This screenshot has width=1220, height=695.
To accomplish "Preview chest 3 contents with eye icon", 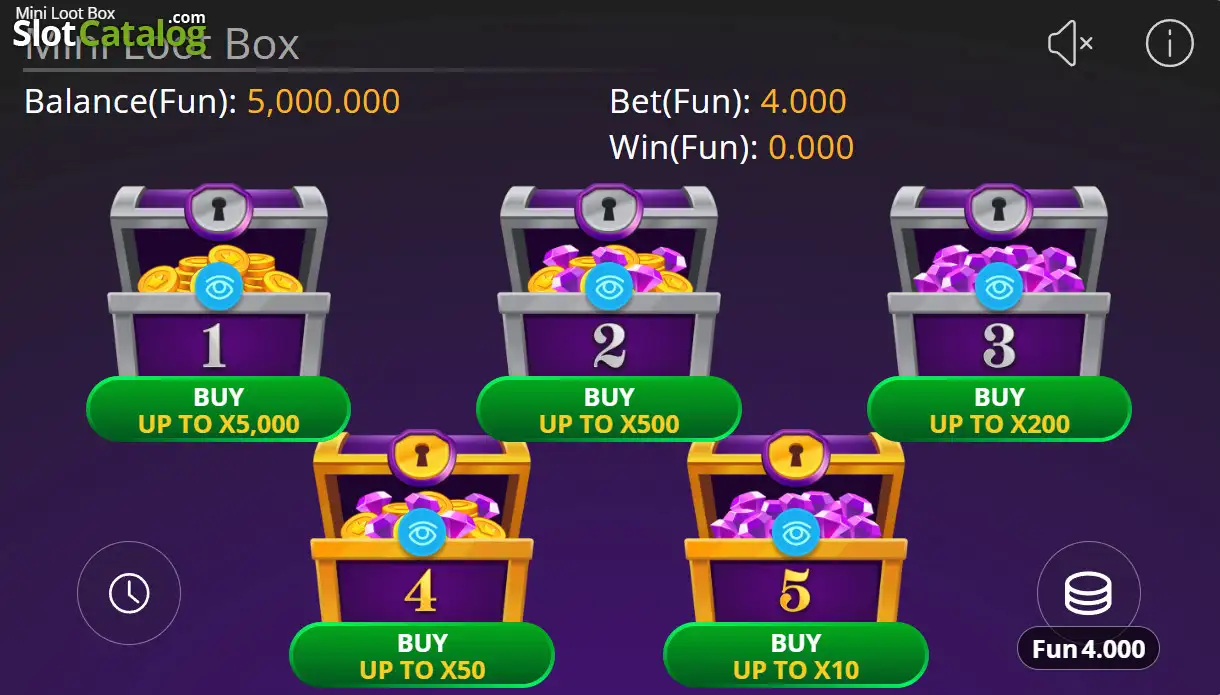I will pyautogui.click(x=998, y=287).
